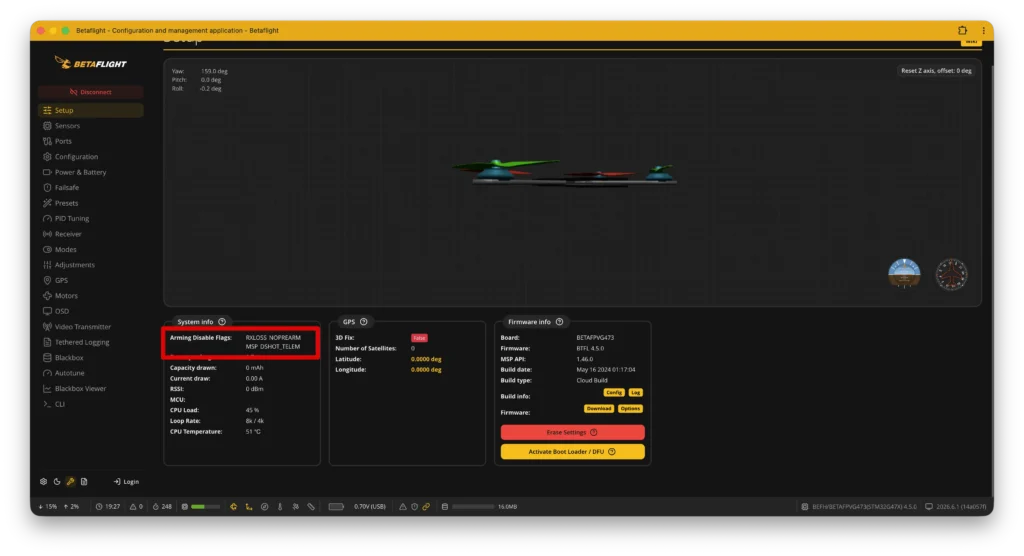Click the Setup sliders icon in sidebar
The width and height of the screenshot is (1024, 556).
(47, 110)
